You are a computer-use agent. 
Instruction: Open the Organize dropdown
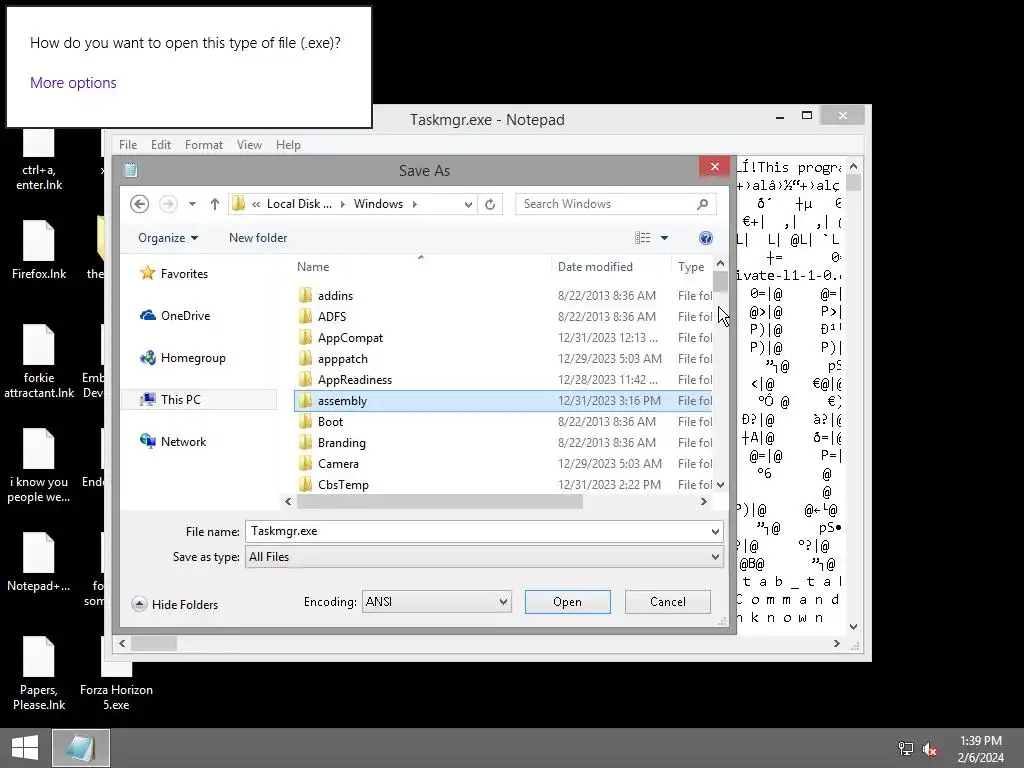click(x=168, y=238)
